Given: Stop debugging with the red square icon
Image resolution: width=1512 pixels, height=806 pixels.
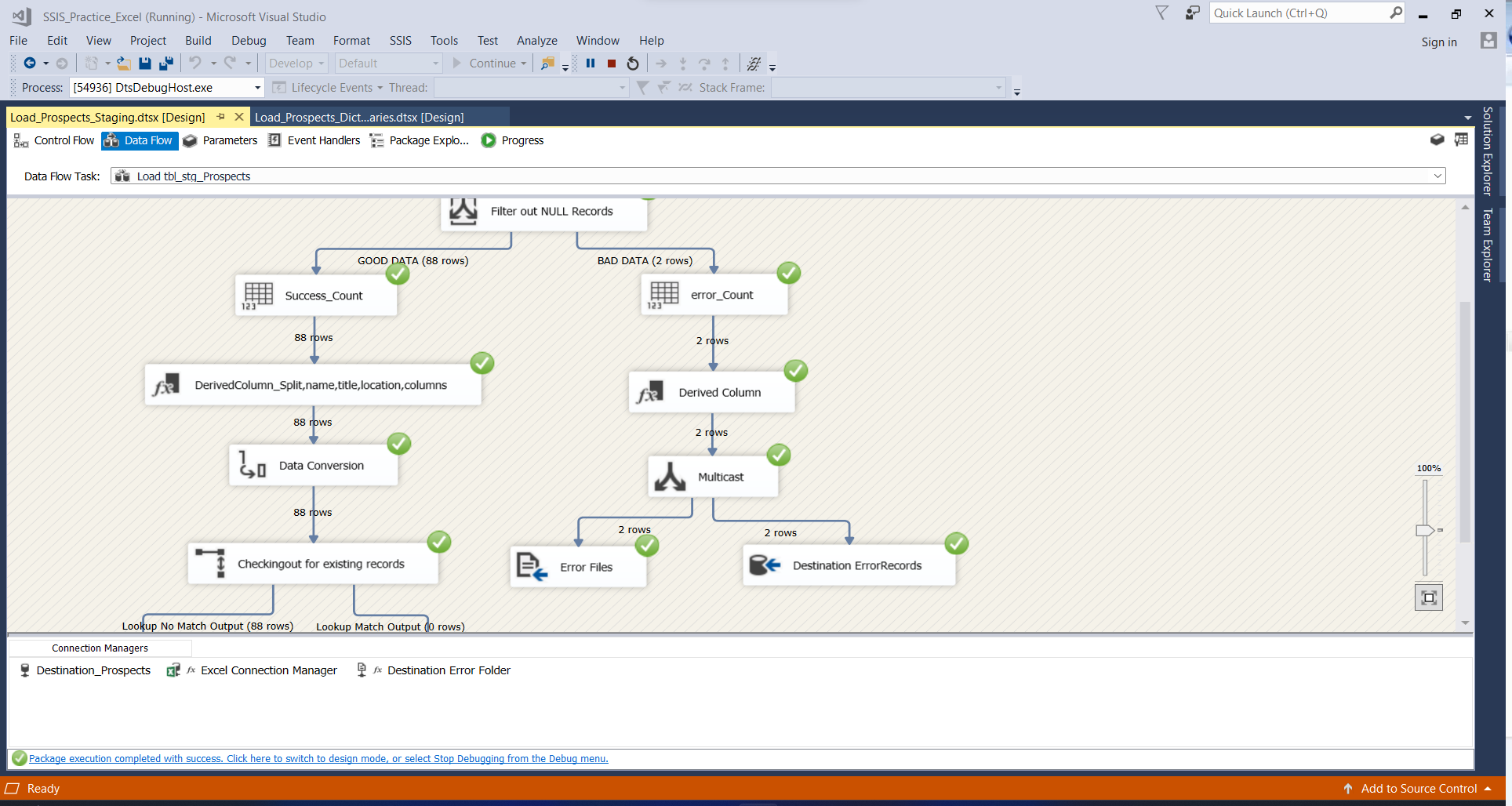Looking at the screenshot, I should [x=612, y=64].
